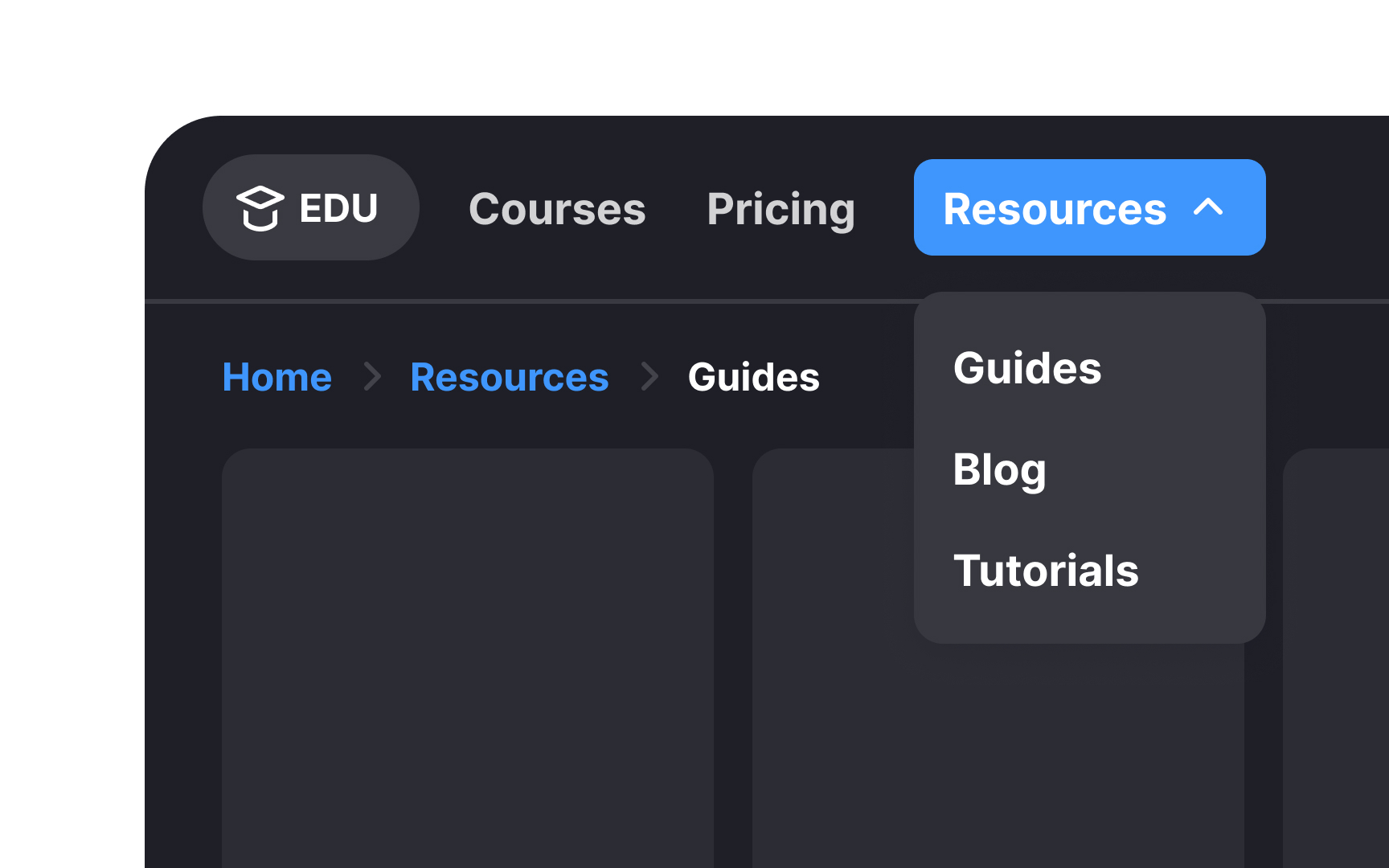Click the chevron between Resources and Guides
Viewport: 1389px width, 868px height.
[x=649, y=376]
